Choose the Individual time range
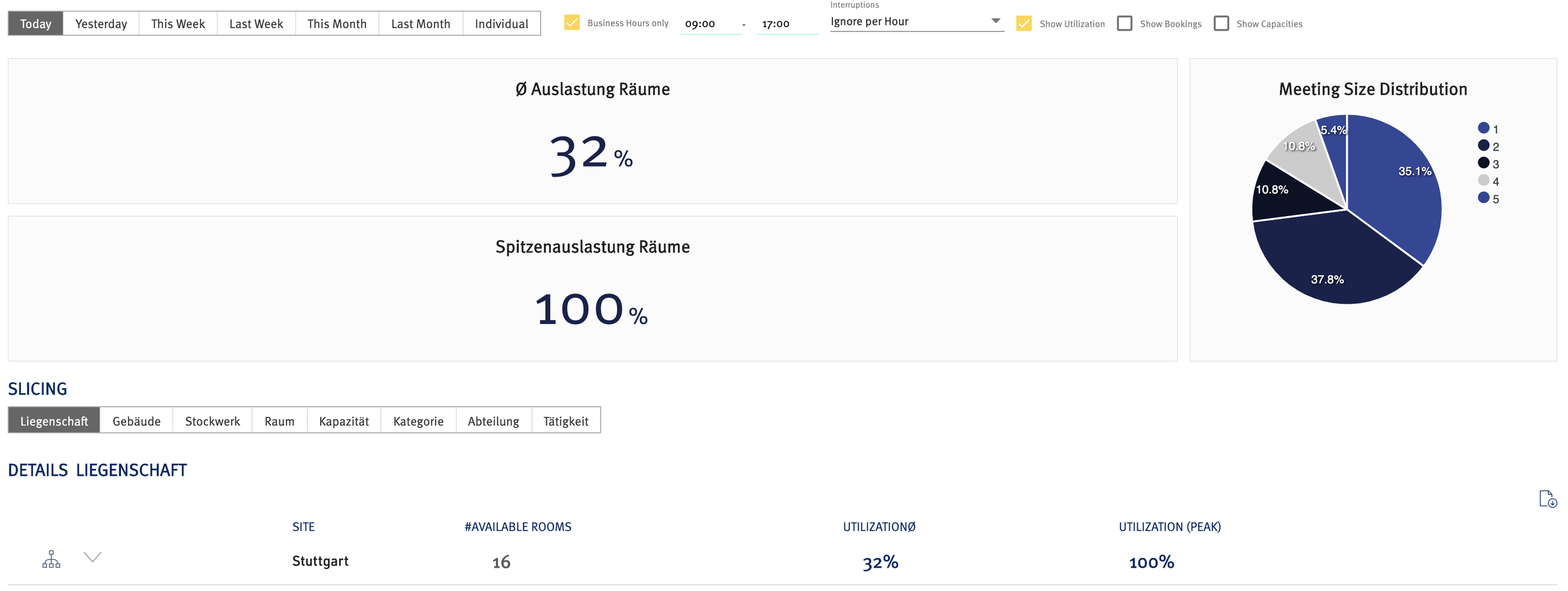Image resolution: width=1568 pixels, height=591 pixels. 502,24
